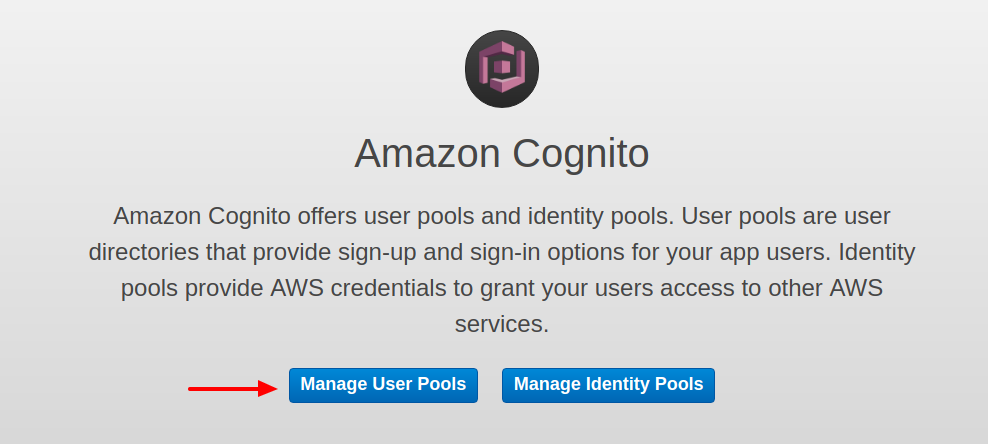Click the word Amazon in the large heading
The width and height of the screenshot is (988, 444).
point(427,154)
